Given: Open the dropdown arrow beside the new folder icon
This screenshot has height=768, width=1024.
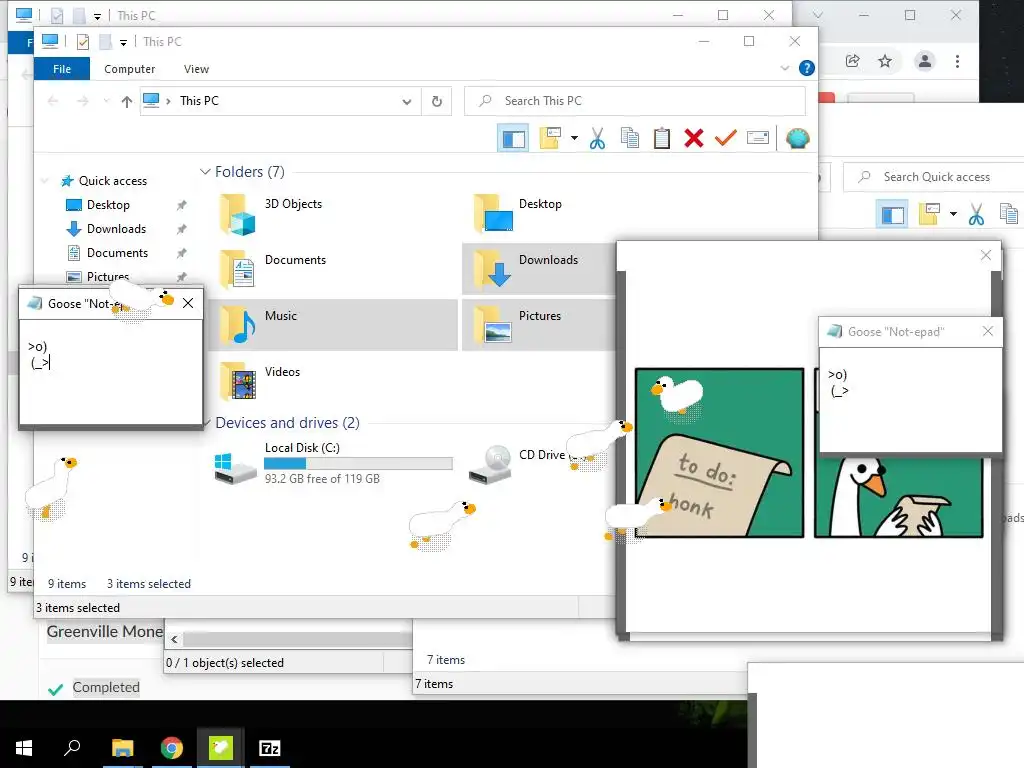Looking at the screenshot, I should [574, 138].
